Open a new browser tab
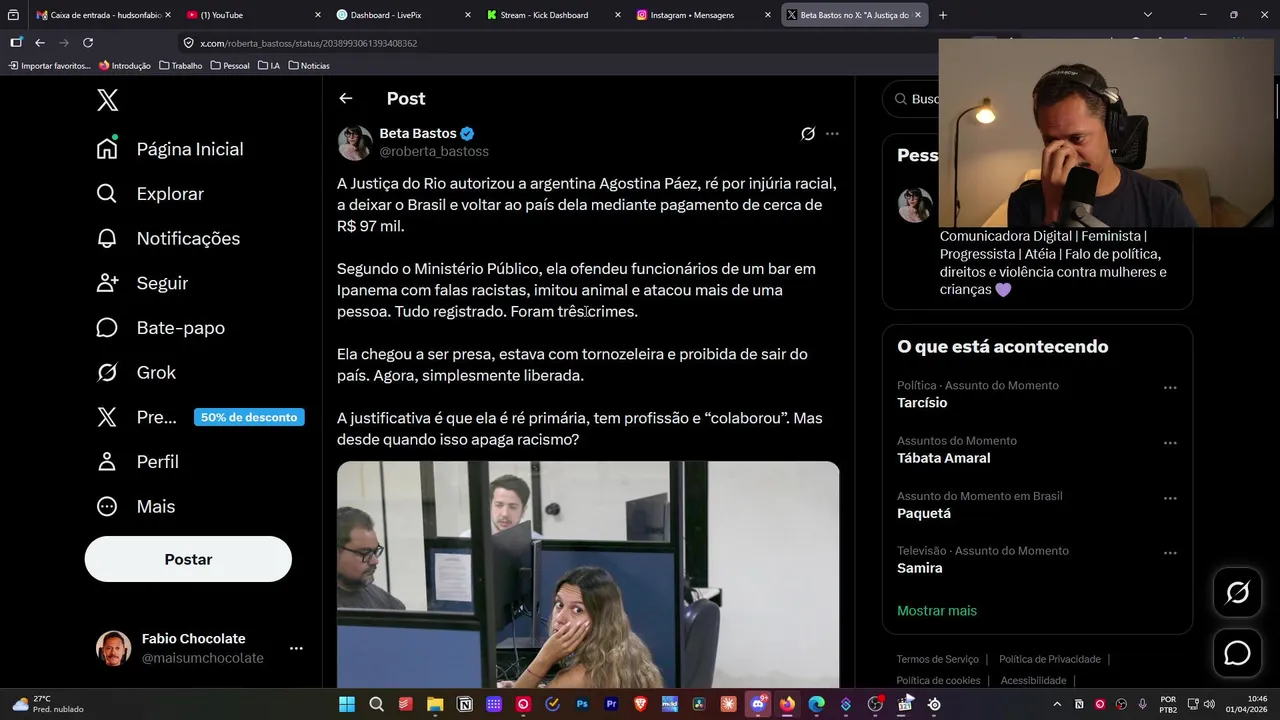Image resolution: width=1280 pixels, height=720 pixels. pos(942,15)
